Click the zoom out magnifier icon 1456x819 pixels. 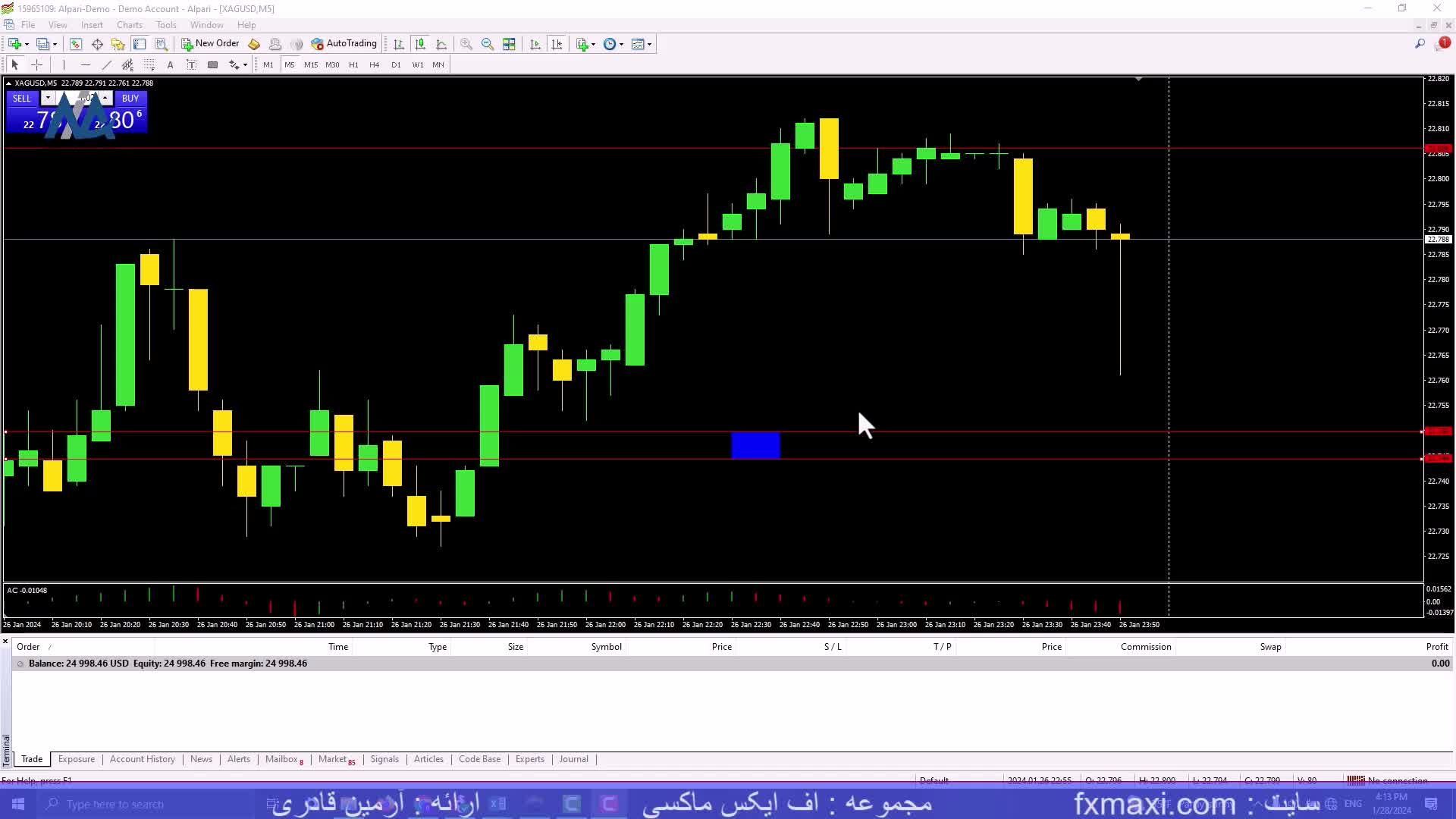(x=488, y=44)
